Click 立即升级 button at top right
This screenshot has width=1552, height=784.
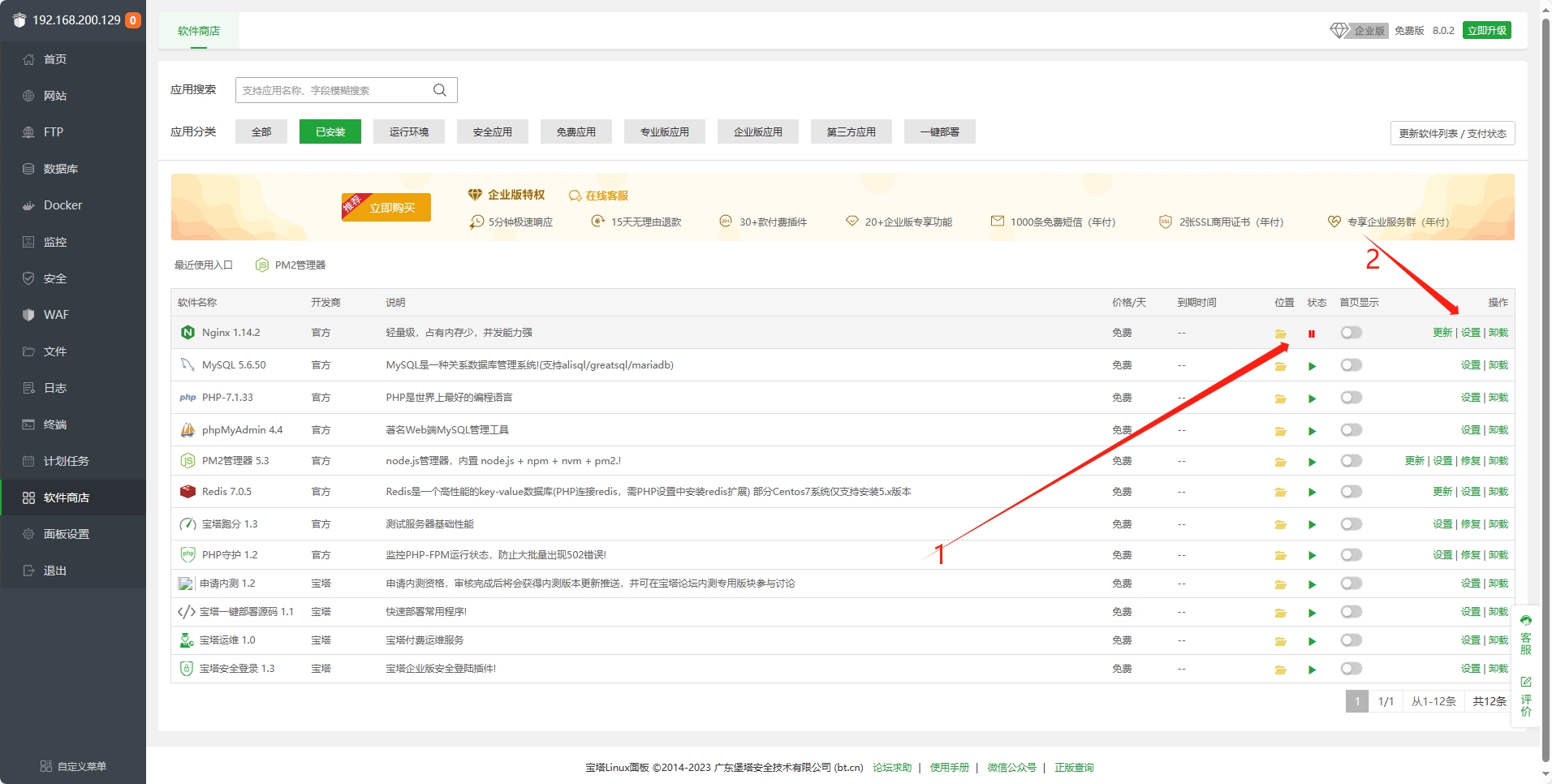pos(1487,30)
